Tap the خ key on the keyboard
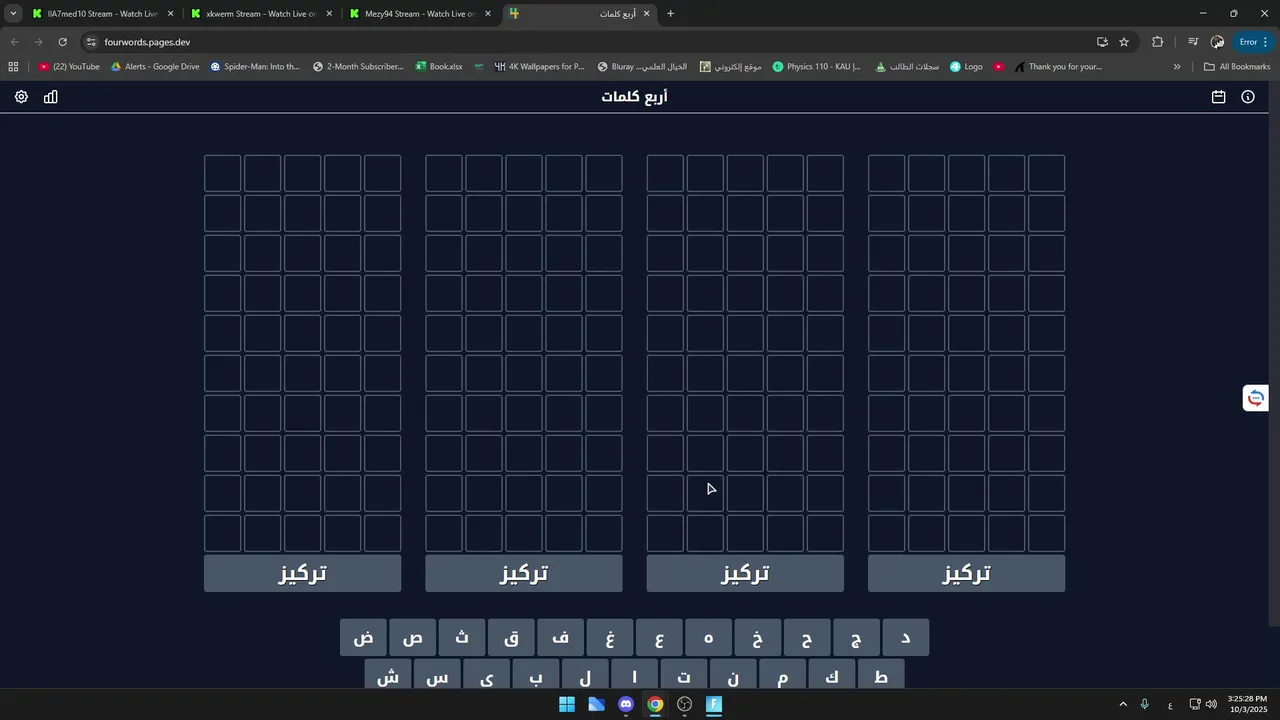Screen dimensions: 1280x720 (757, 638)
